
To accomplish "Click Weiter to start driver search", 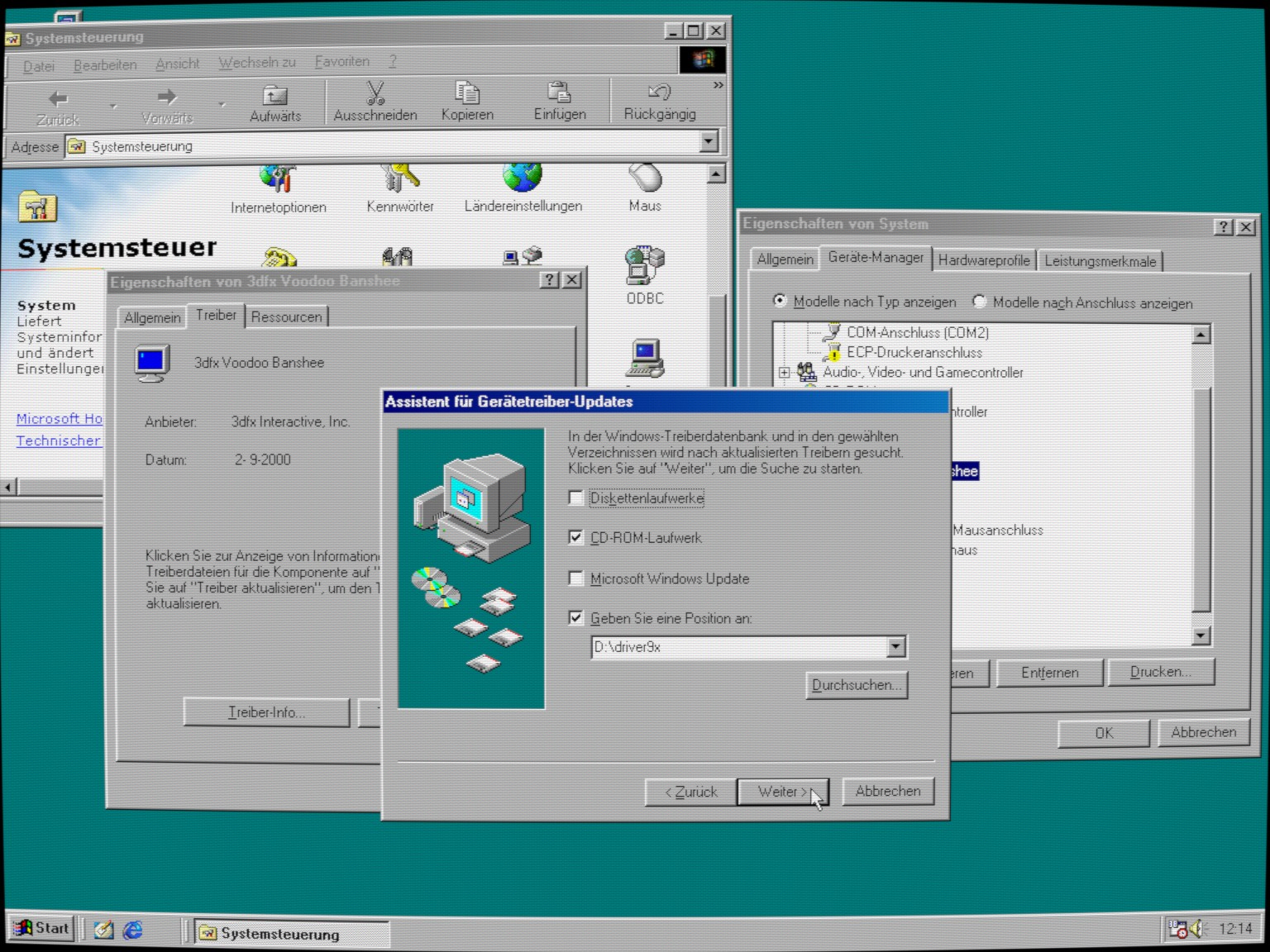I will point(781,792).
